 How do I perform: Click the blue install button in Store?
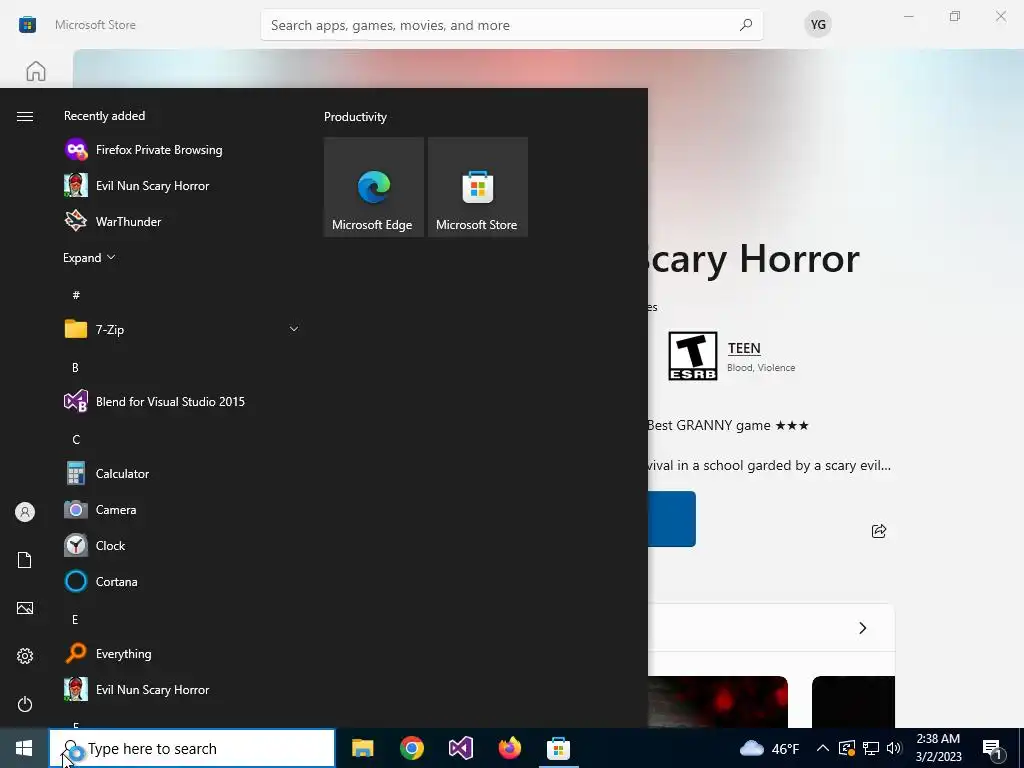[x=672, y=519]
